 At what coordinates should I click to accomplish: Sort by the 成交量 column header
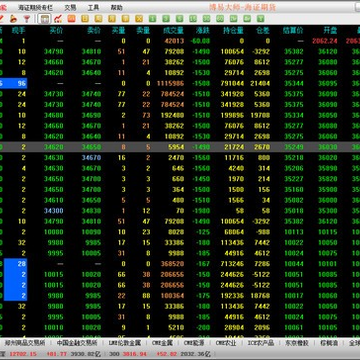coord(173,31)
